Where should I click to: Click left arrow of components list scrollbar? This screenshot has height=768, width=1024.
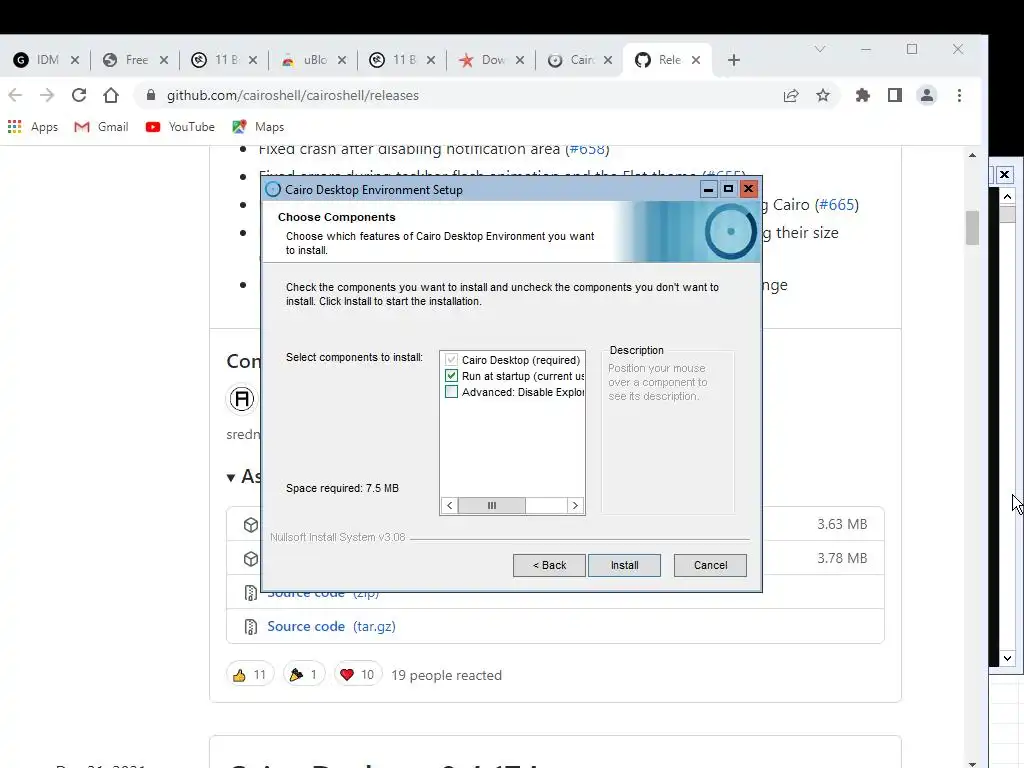[x=449, y=505]
